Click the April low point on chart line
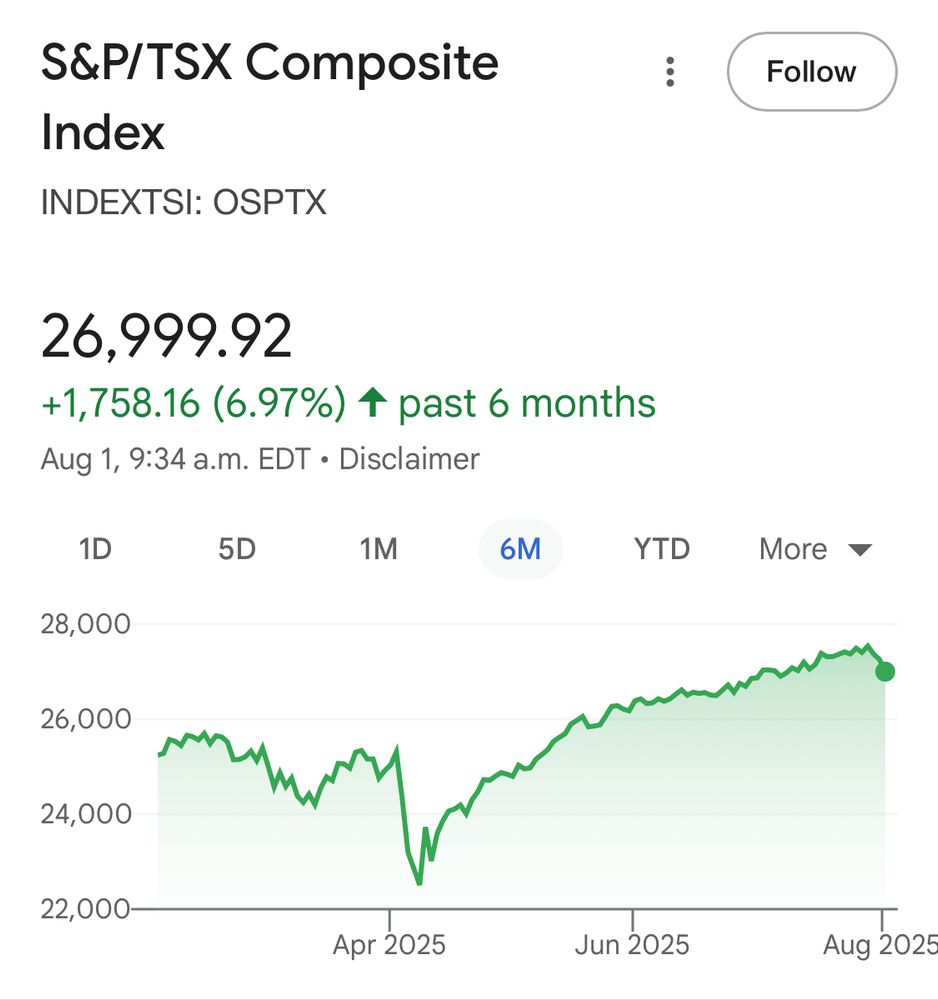The height and width of the screenshot is (1000, 938). pos(419,883)
